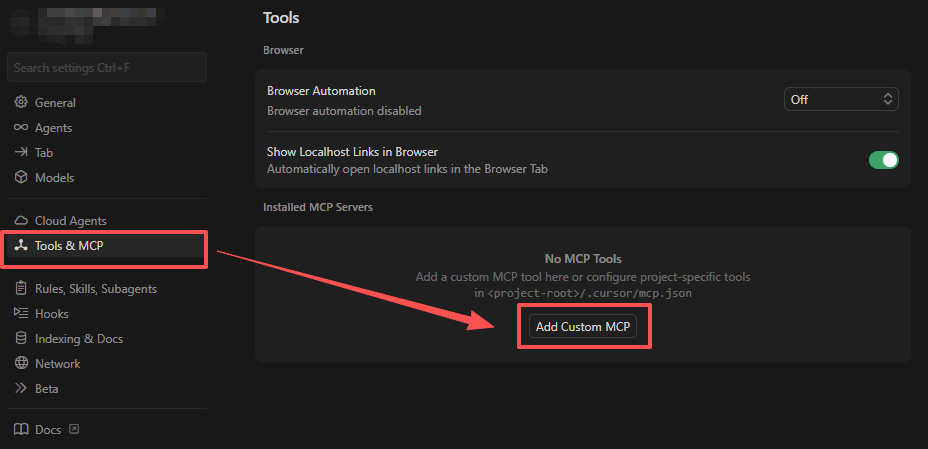Click the Cloud Agents cloud icon
Viewport: 928px width, 449px height.
coord(21,221)
